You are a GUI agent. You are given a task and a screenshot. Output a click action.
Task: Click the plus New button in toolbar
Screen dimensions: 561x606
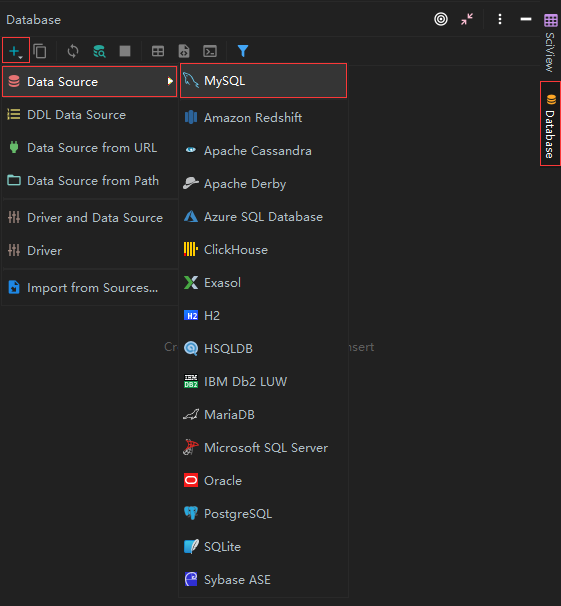(15, 51)
